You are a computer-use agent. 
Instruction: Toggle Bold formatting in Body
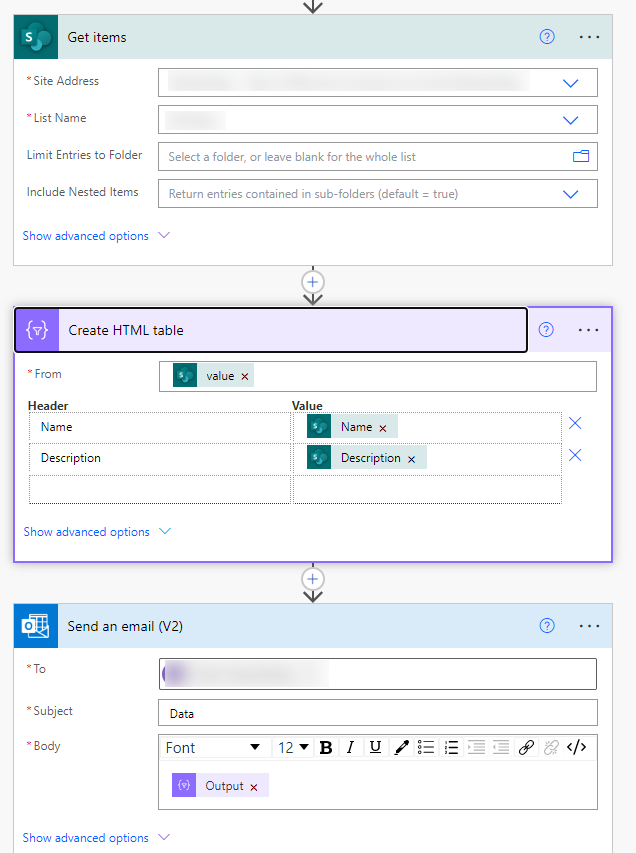pos(326,747)
